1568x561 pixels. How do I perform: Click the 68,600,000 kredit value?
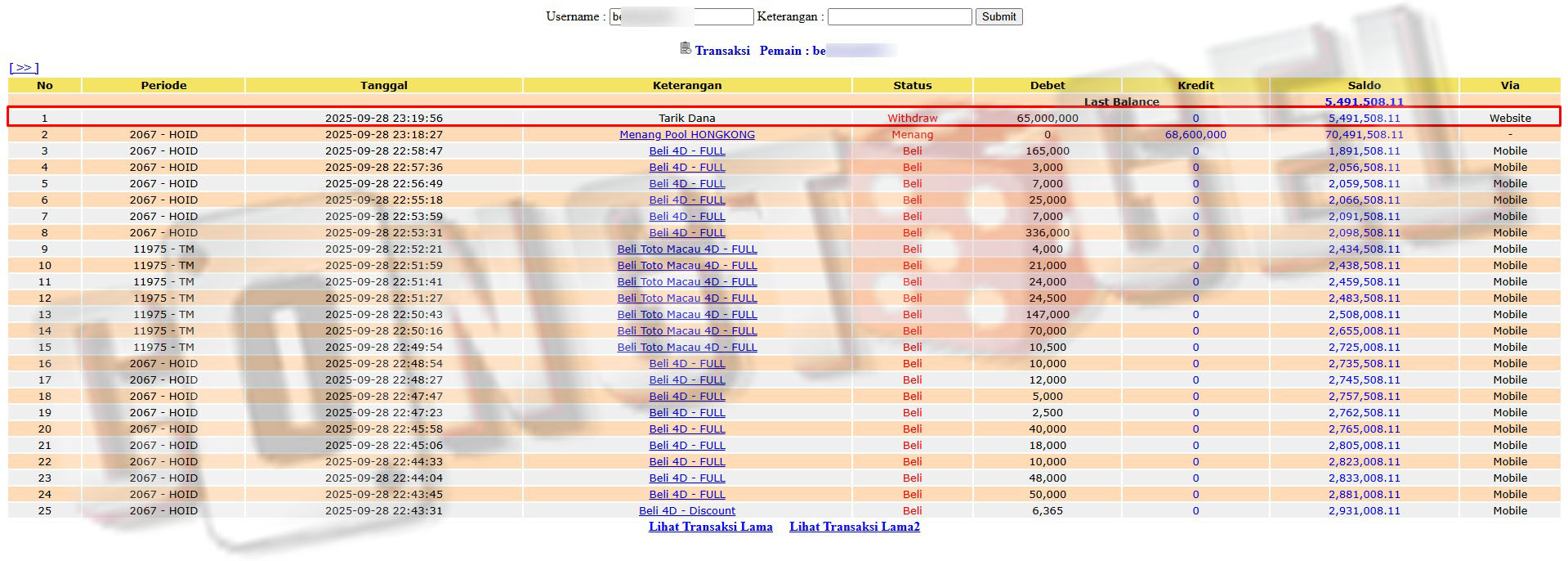click(x=1195, y=135)
